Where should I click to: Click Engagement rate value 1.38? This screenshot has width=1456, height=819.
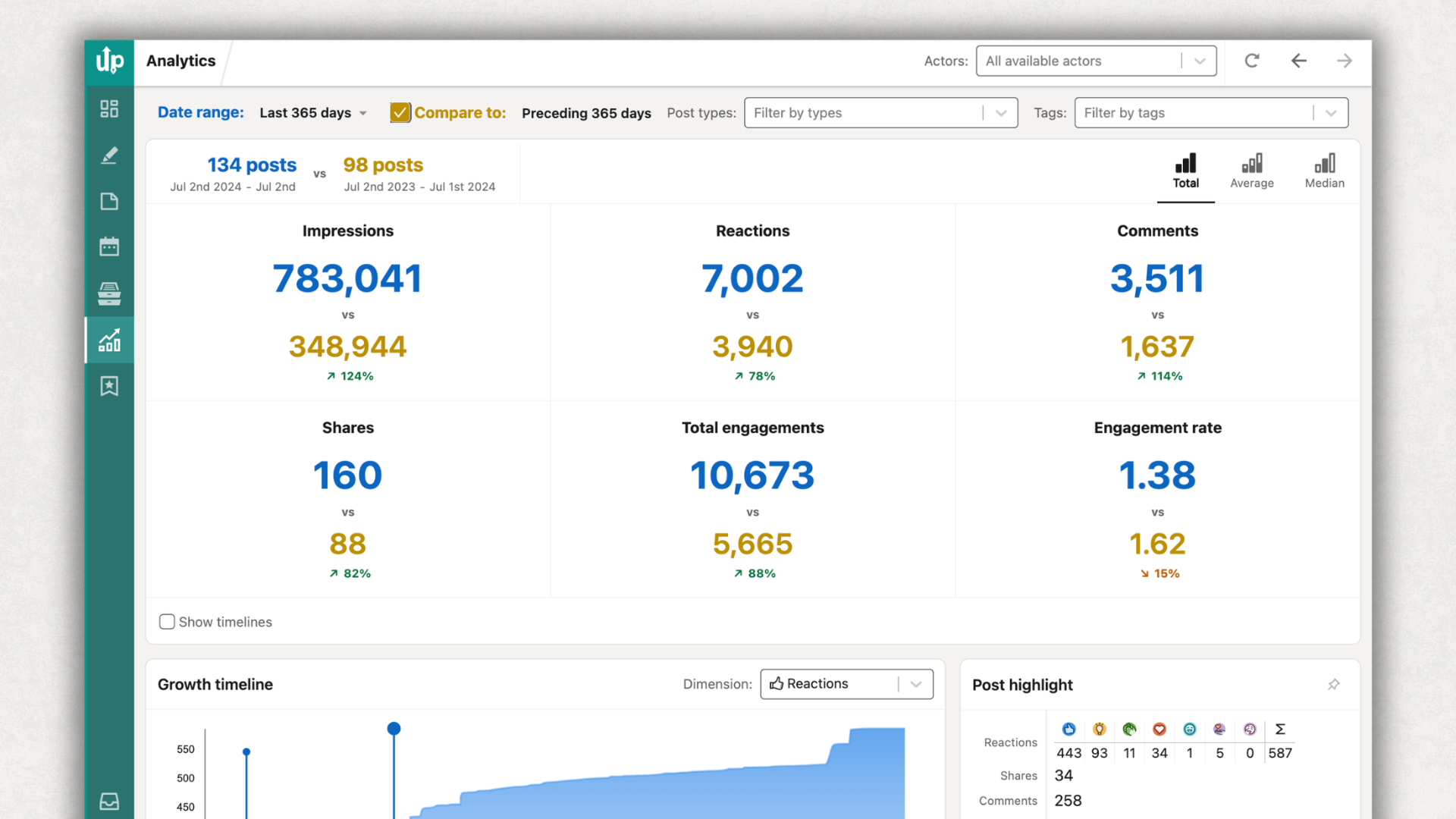1157,475
